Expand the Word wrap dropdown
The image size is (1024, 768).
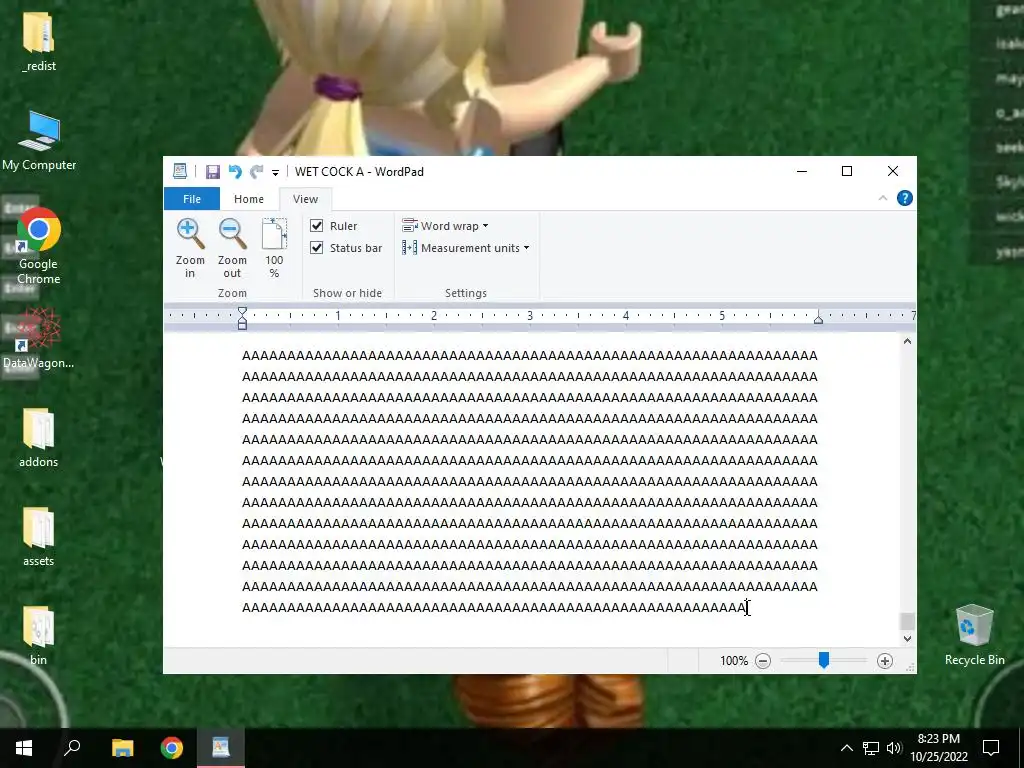point(445,226)
